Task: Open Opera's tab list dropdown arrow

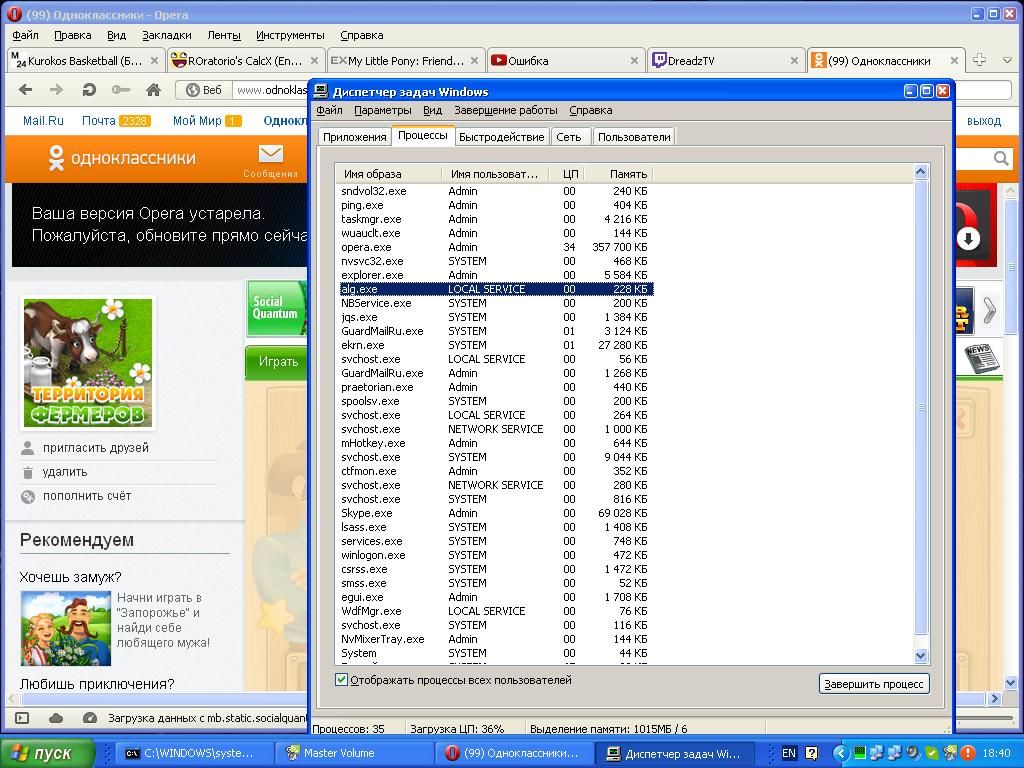Action: [x=1007, y=60]
